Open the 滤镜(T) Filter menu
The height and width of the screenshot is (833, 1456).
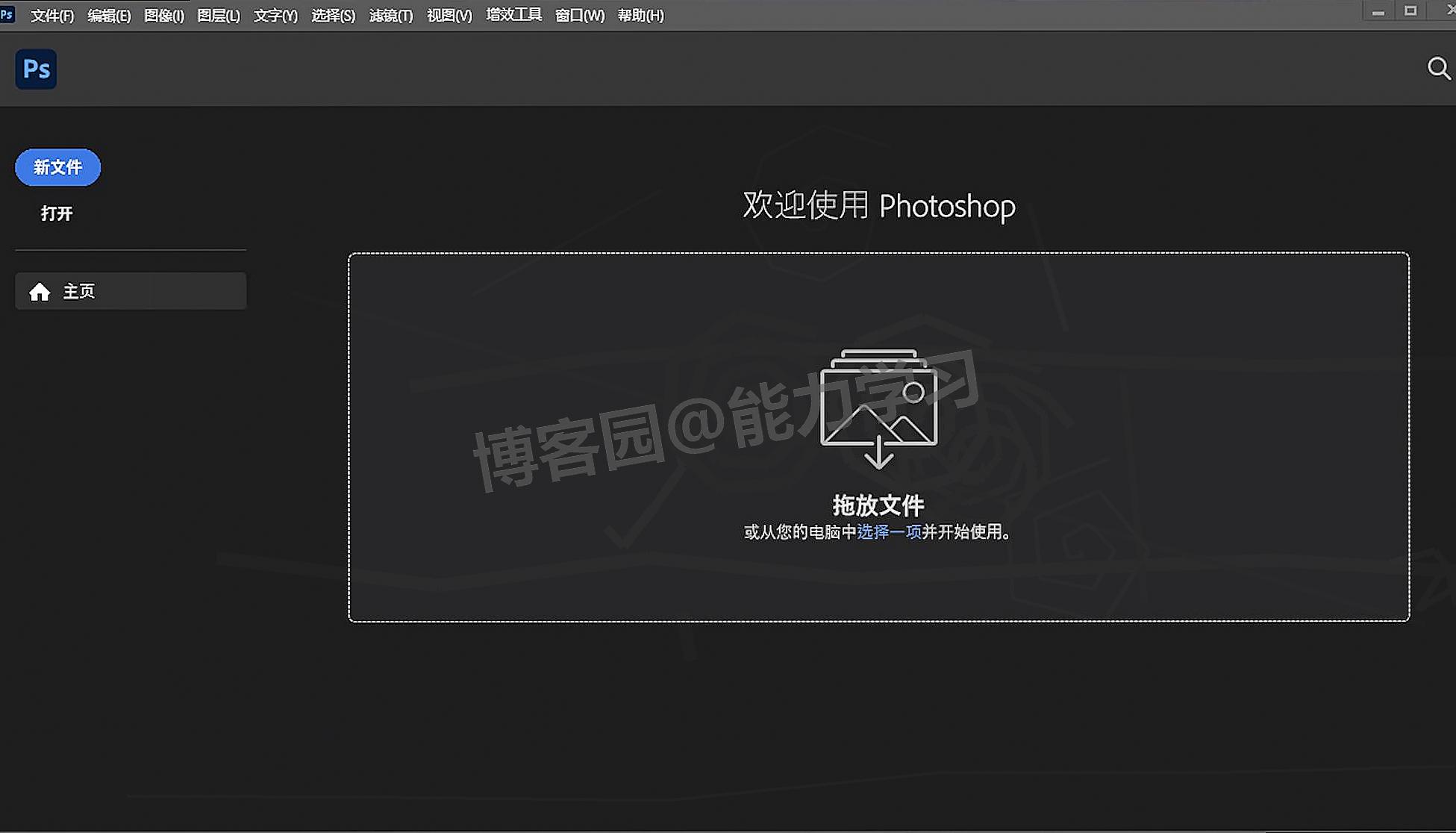coord(390,16)
